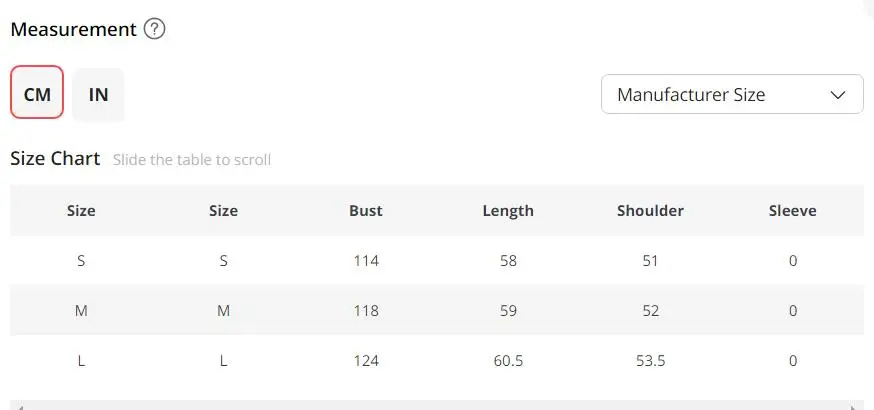Image resolution: width=874 pixels, height=410 pixels.
Task: Click the Length column header
Action: coord(508,211)
